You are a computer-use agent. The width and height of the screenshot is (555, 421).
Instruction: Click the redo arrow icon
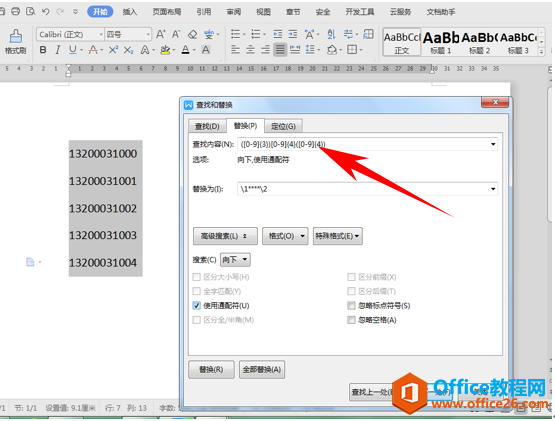coord(60,12)
